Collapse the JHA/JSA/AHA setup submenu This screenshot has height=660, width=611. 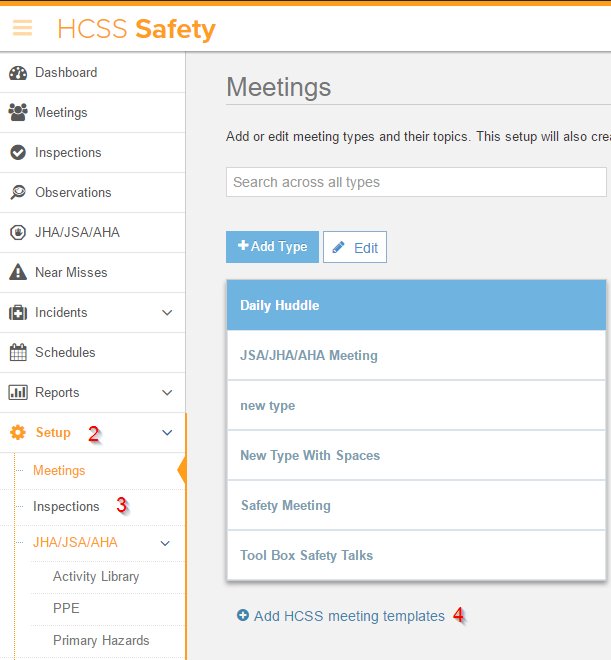tap(166, 543)
